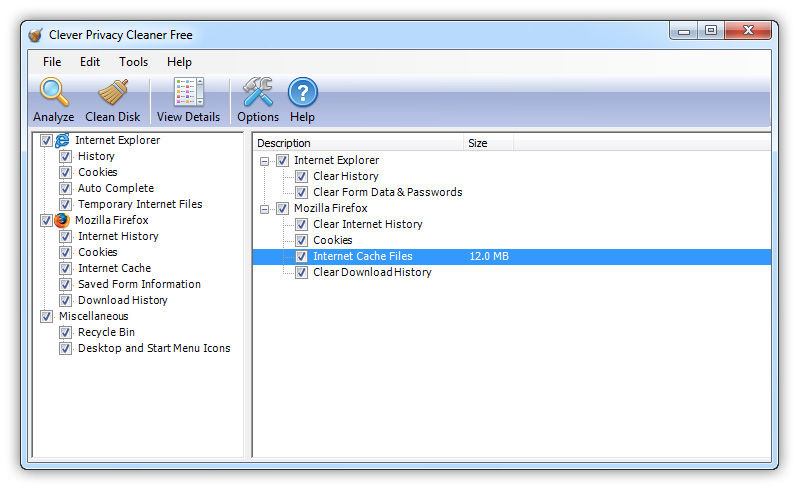This screenshot has height=490, width=799.
Task: Click the Size column header
Action: tap(489, 143)
